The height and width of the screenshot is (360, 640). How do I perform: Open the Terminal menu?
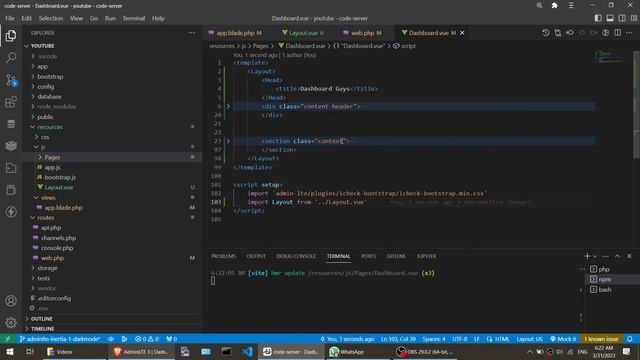point(133,18)
